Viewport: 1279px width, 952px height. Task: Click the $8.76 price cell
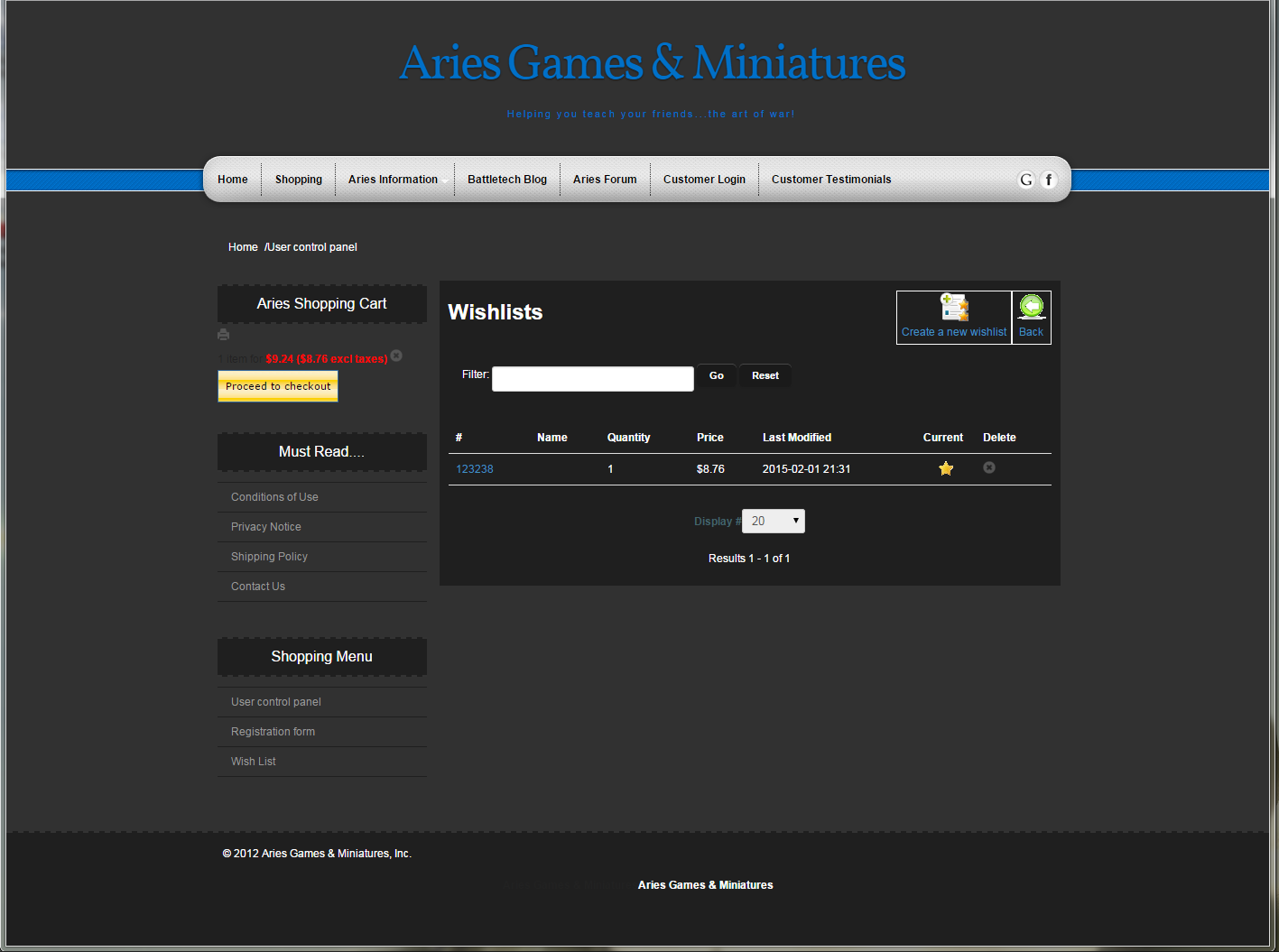click(710, 469)
